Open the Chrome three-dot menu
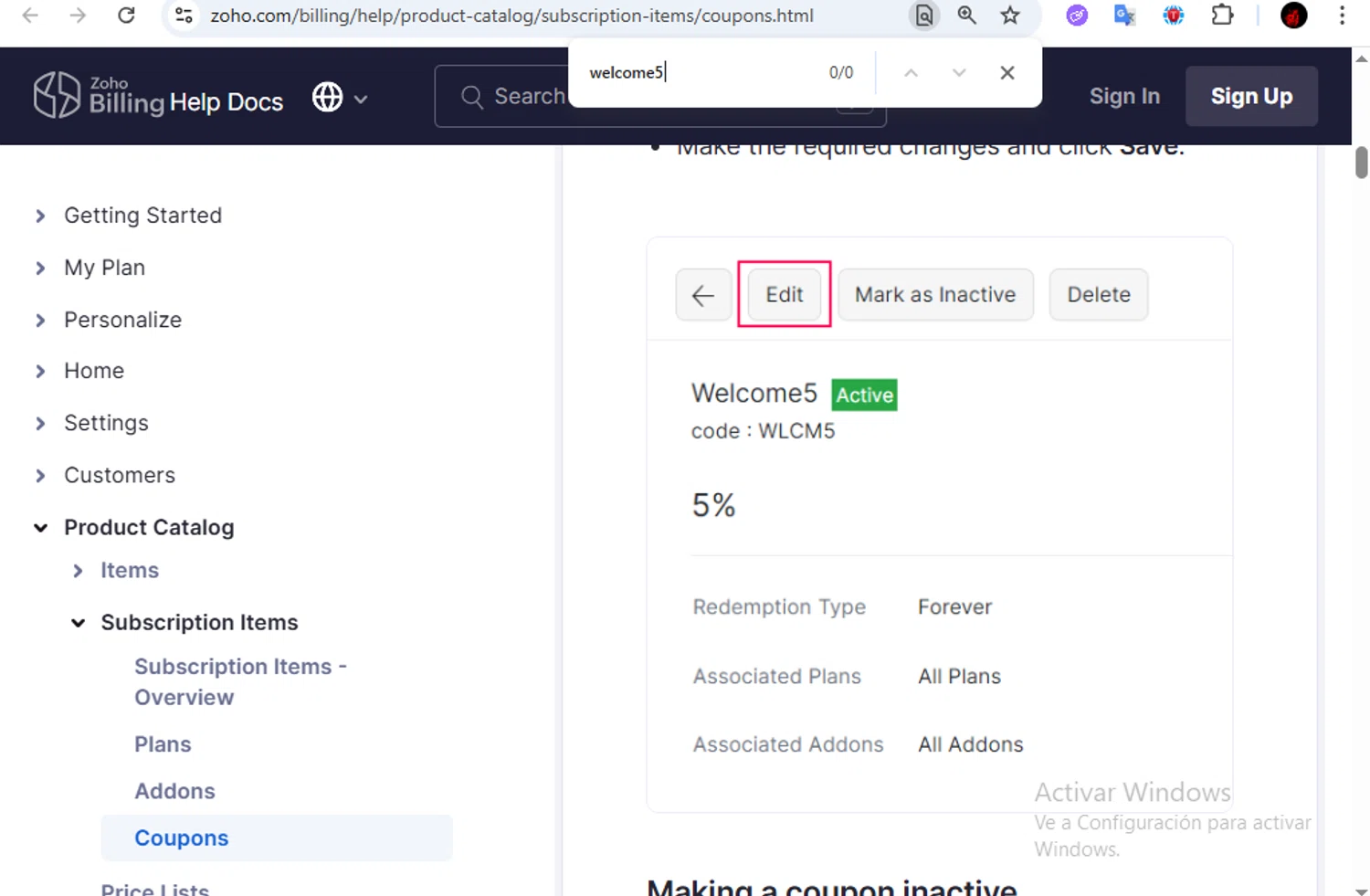This screenshot has height=896, width=1370. click(1342, 16)
